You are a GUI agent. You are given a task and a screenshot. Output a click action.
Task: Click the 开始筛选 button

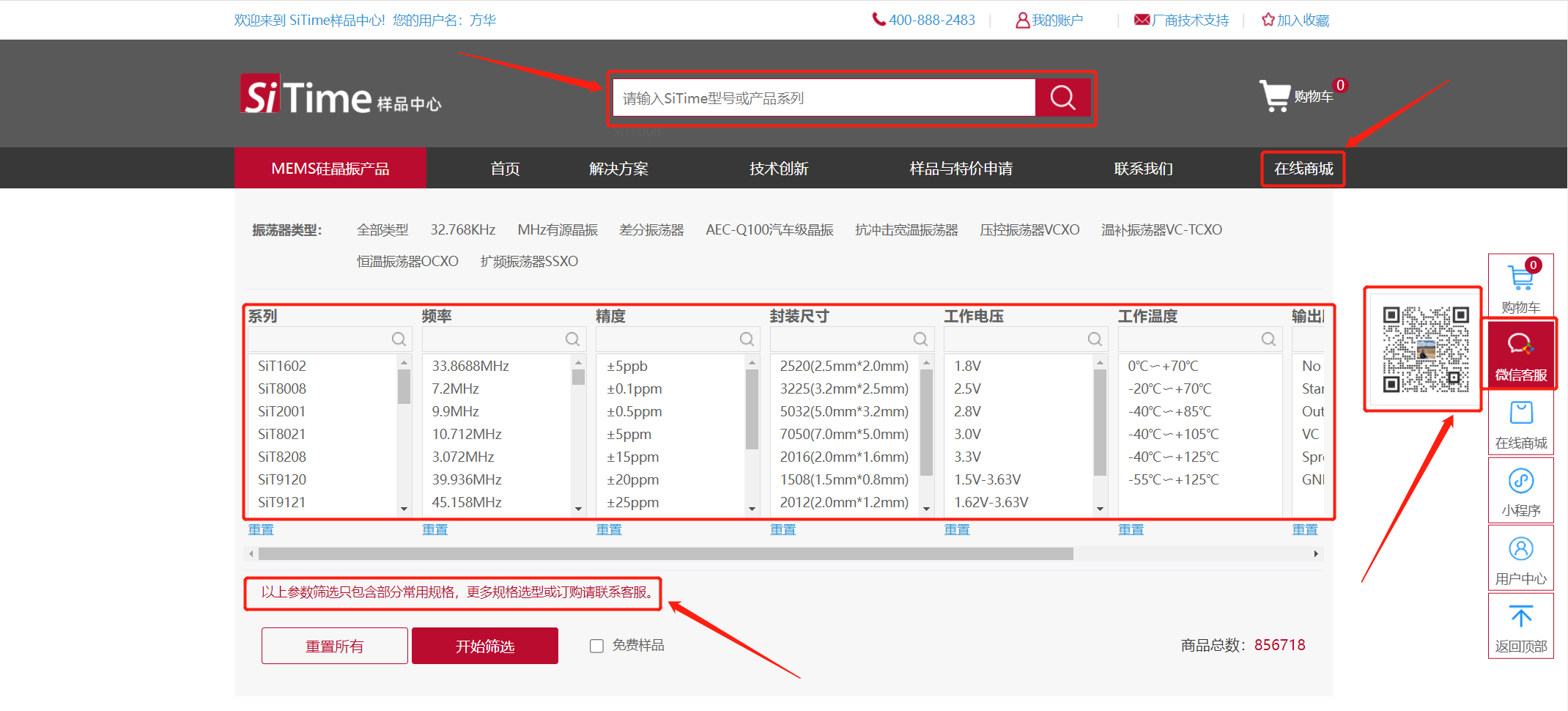(x=485, y=646)
